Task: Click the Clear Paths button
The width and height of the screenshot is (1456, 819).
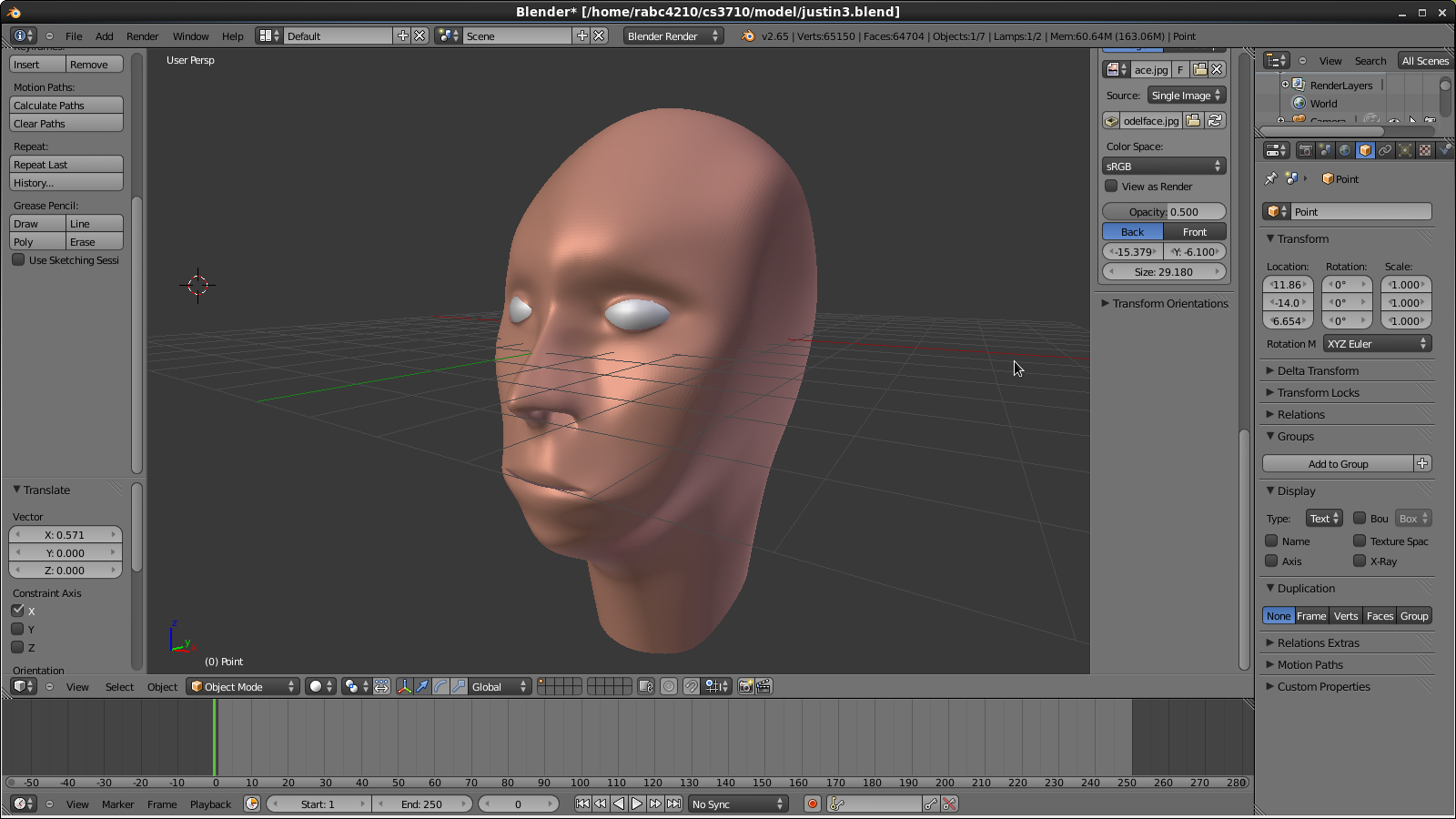Action: click(x=66, y=124)
